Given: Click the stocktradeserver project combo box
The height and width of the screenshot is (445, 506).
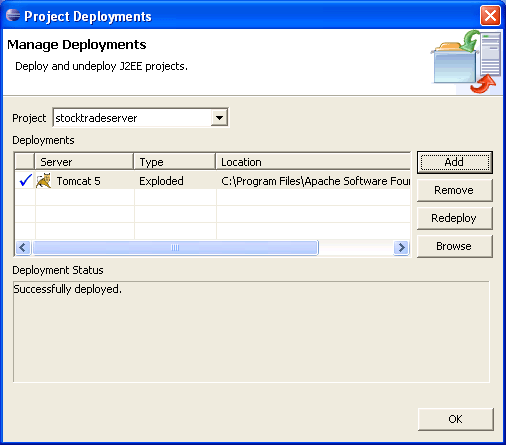Looking at the screenshot, I should [x=140, y=118].
